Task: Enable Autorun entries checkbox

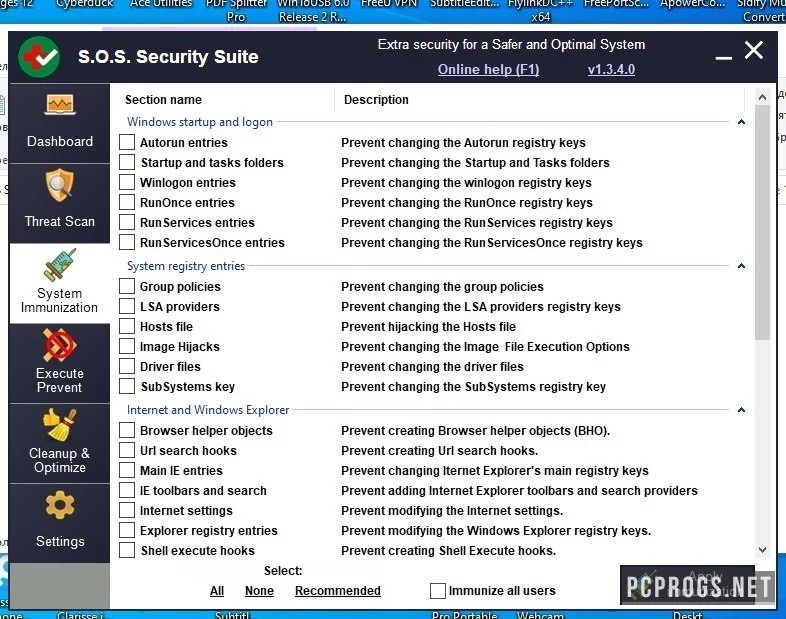Action: (127, 142)
